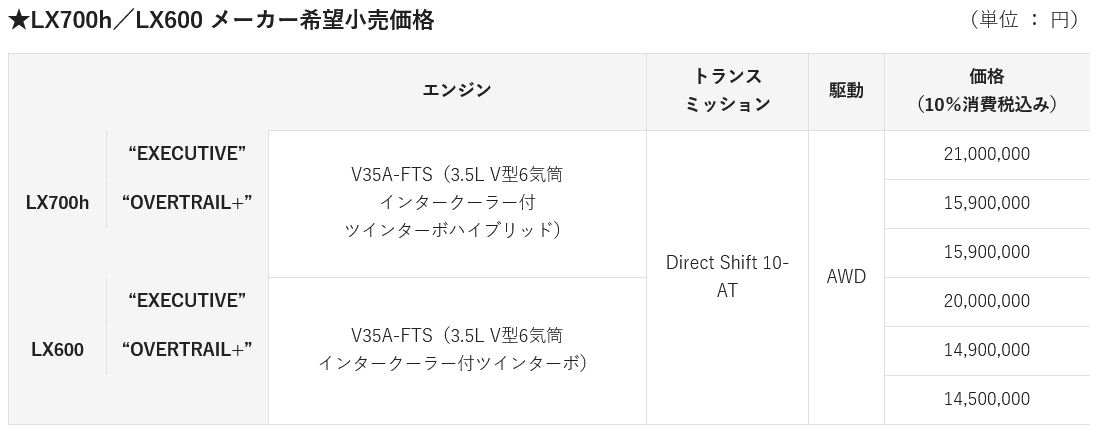Select LX700h "EXECUTIVE" grade cell
The image size is (1096, 433).
click(187, 154)
